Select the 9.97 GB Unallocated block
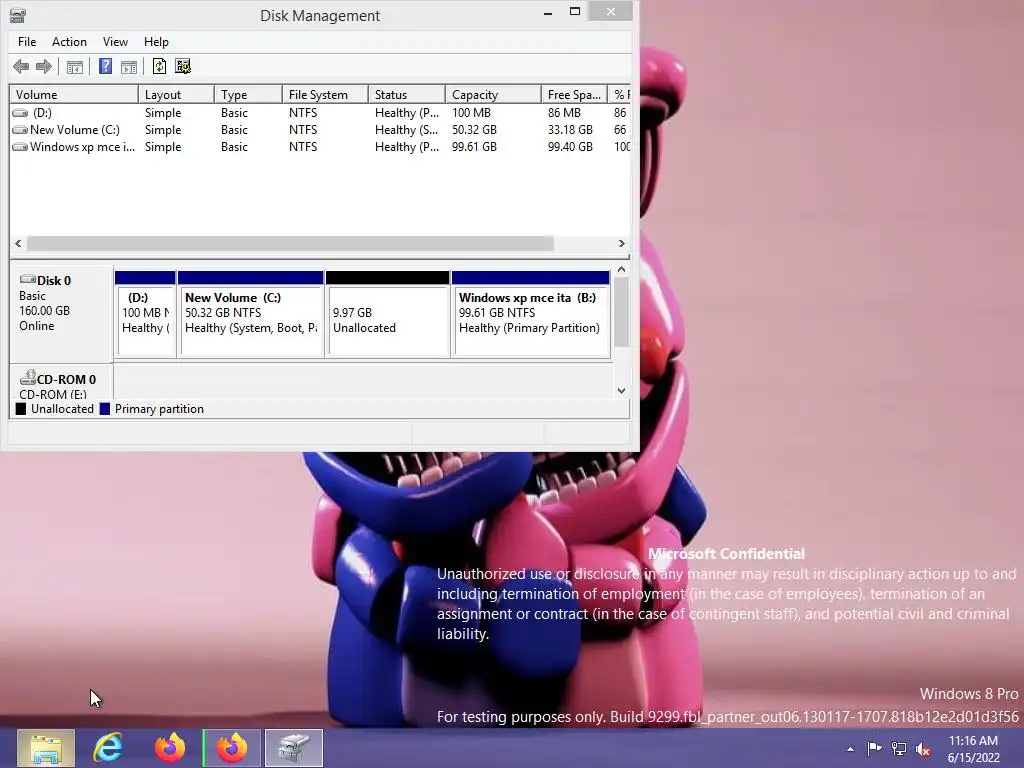This screenshot has height=768, width=1024. coord(387,314)
